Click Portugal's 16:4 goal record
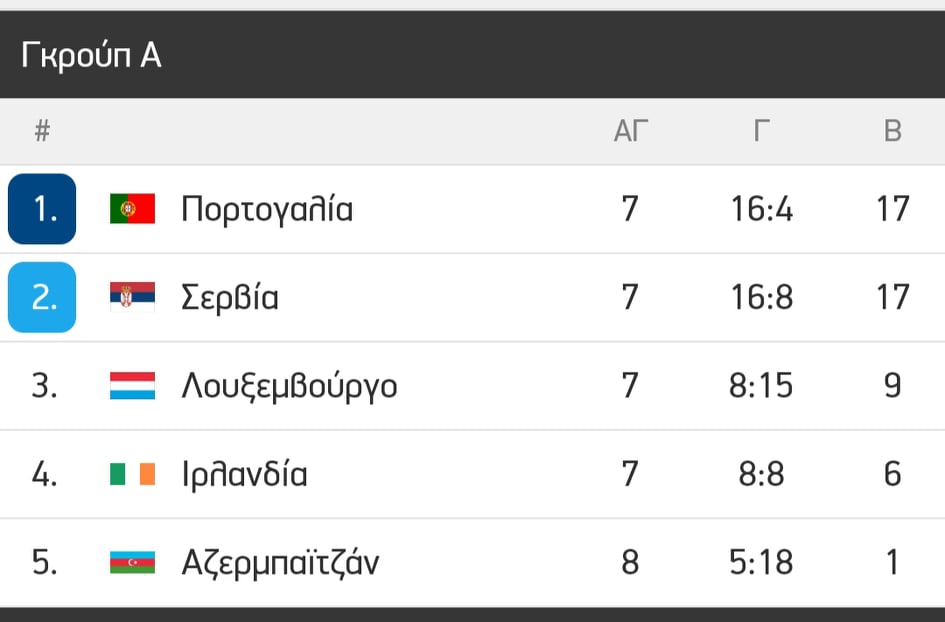The image size is (945, 622). tap(762, 209)
